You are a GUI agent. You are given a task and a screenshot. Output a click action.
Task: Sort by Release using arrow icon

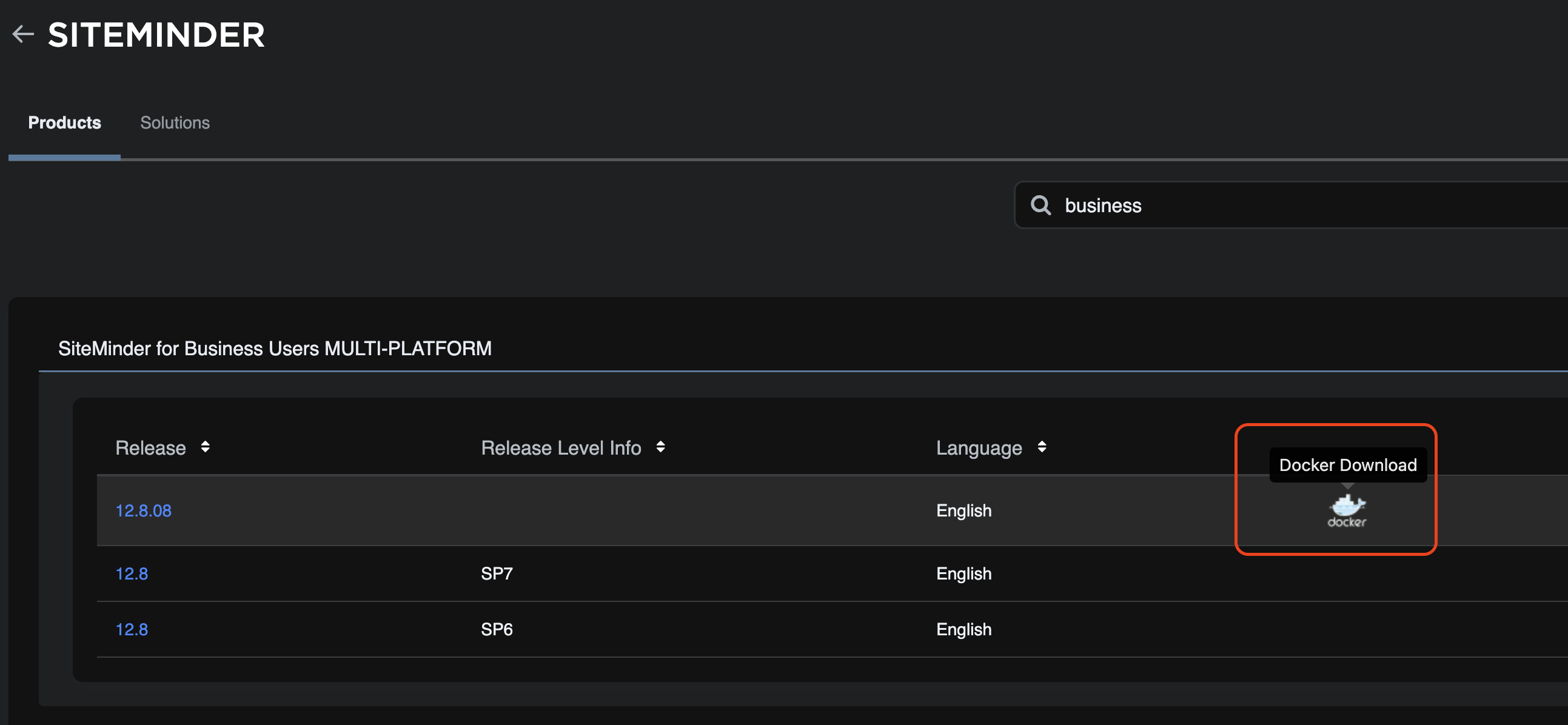205,447
